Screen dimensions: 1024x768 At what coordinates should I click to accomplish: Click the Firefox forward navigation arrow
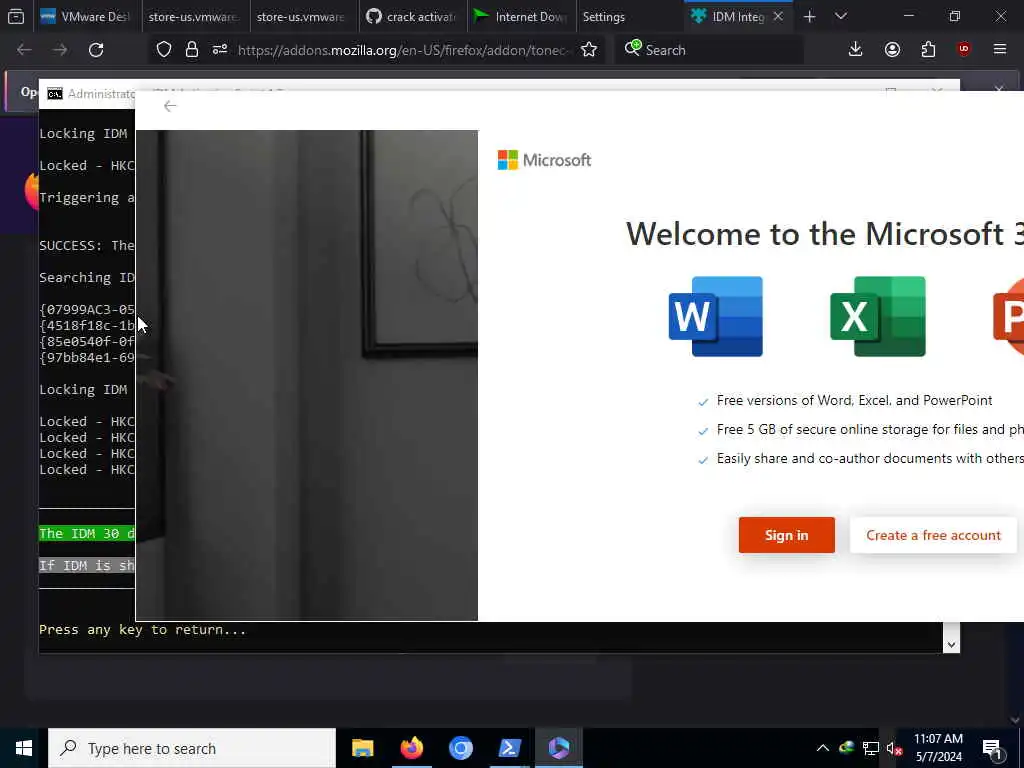(60, 50)
